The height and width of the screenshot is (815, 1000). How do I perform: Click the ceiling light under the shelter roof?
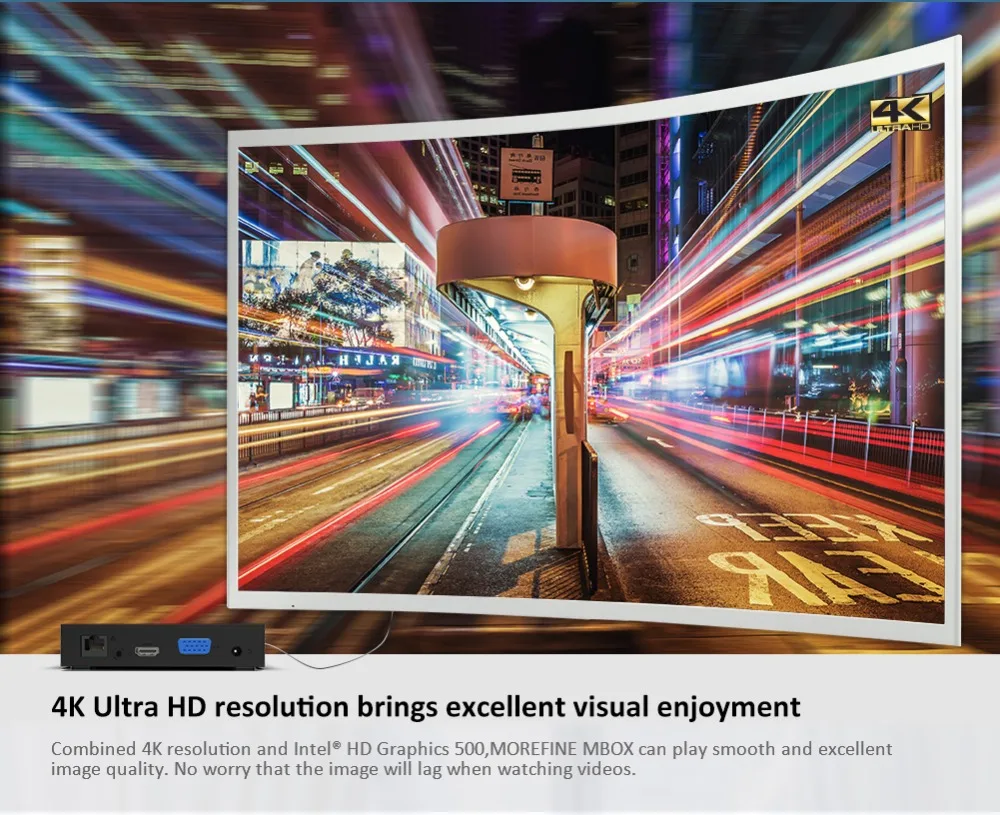[x=524, y=284]
